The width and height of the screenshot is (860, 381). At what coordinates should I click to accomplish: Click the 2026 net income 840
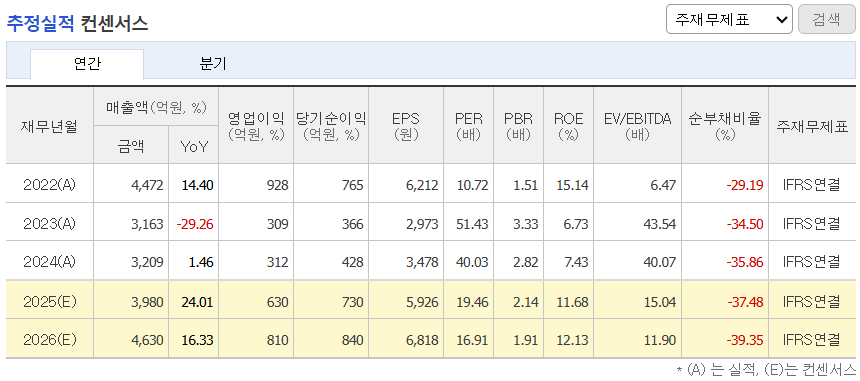(x=353, y=341)
